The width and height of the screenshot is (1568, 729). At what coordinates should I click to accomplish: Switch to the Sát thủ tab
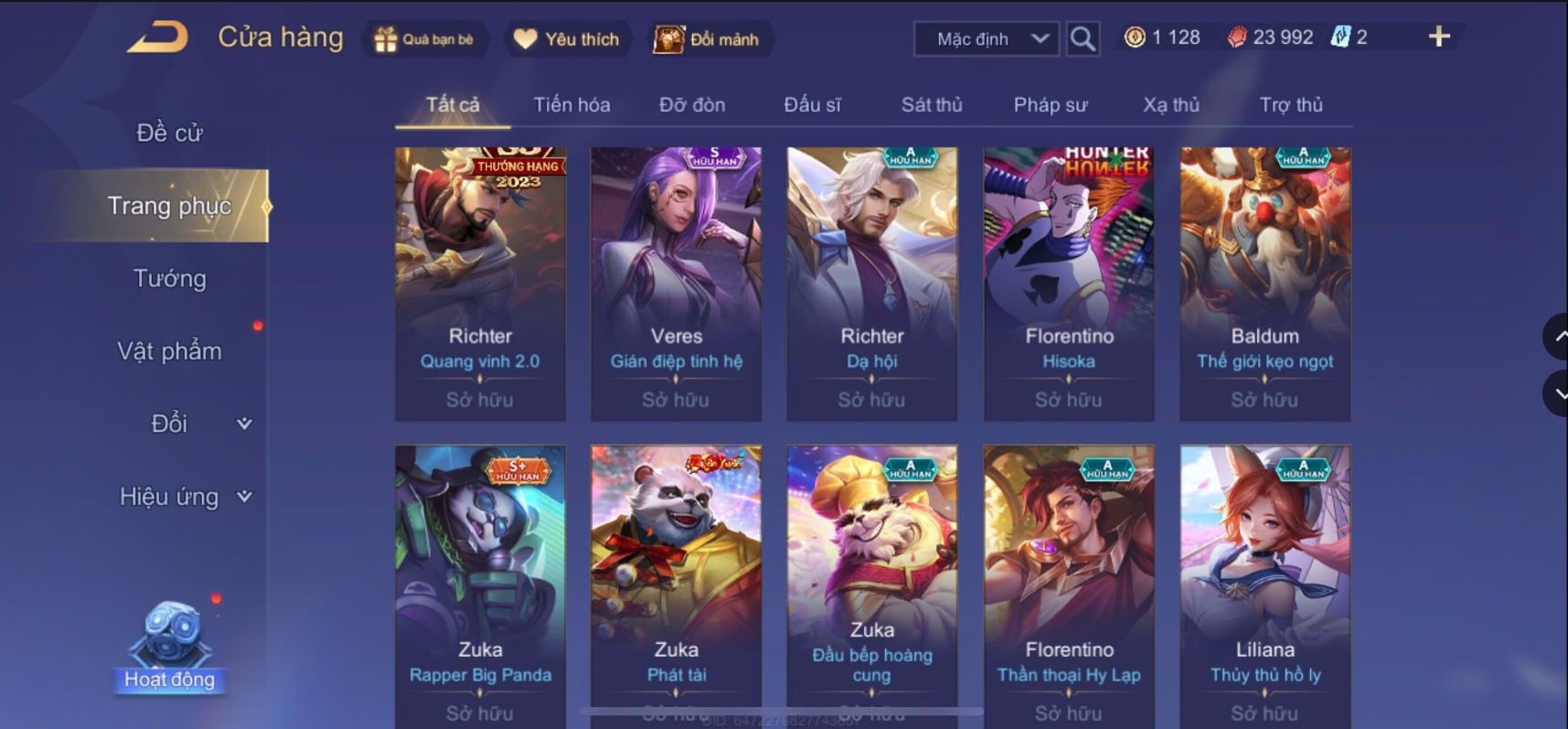click(x=932, y=105)
